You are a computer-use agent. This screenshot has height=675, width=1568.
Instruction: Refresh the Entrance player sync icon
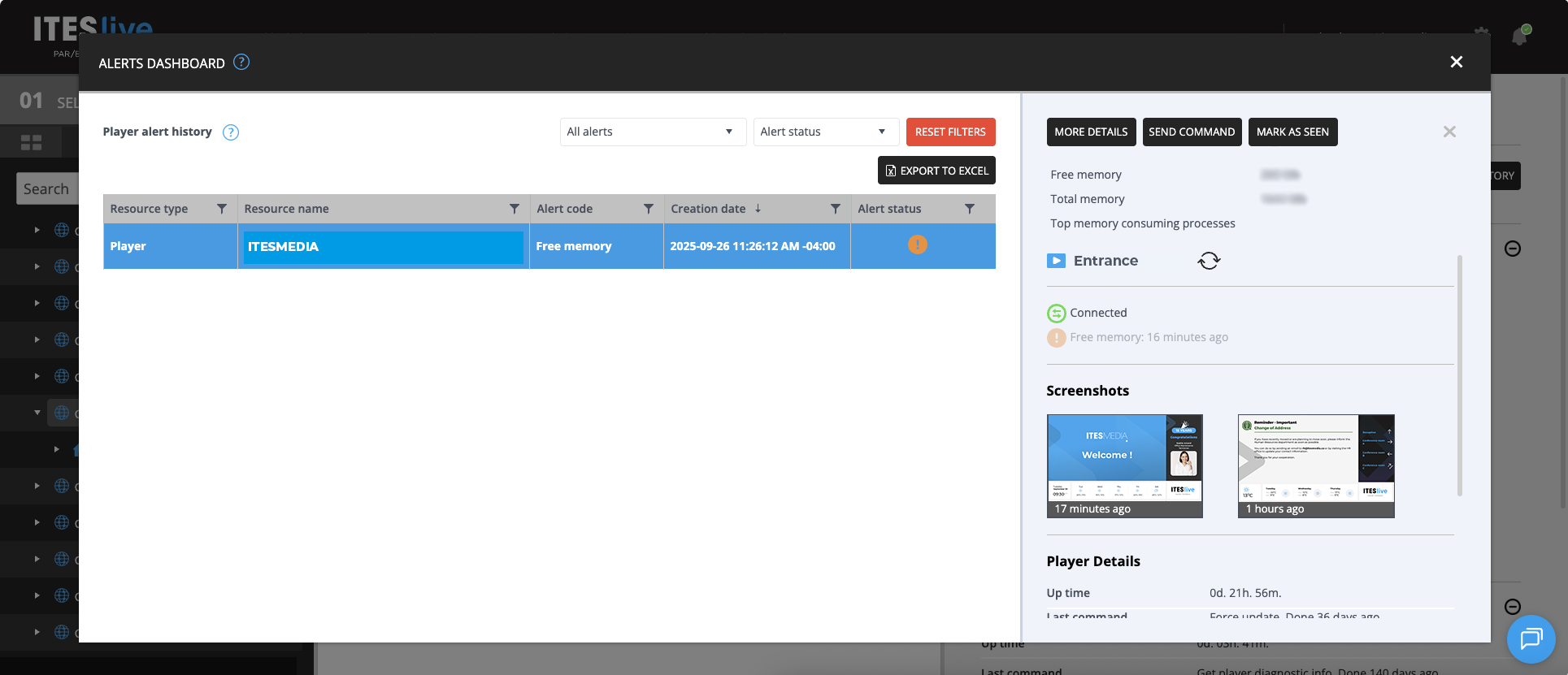click(x=1209, y=261)
